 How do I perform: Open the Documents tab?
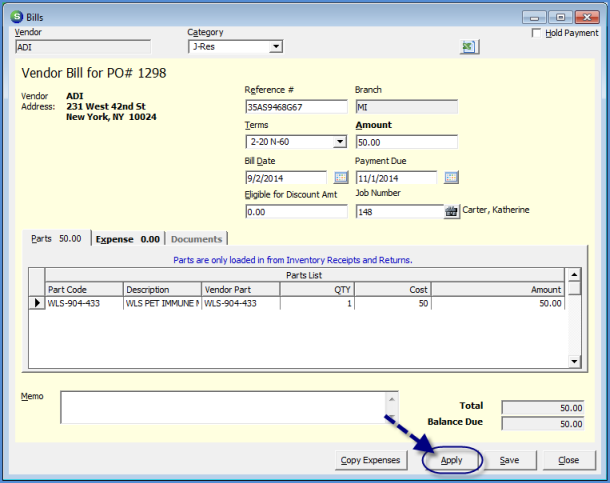click(x=196, y=239)
